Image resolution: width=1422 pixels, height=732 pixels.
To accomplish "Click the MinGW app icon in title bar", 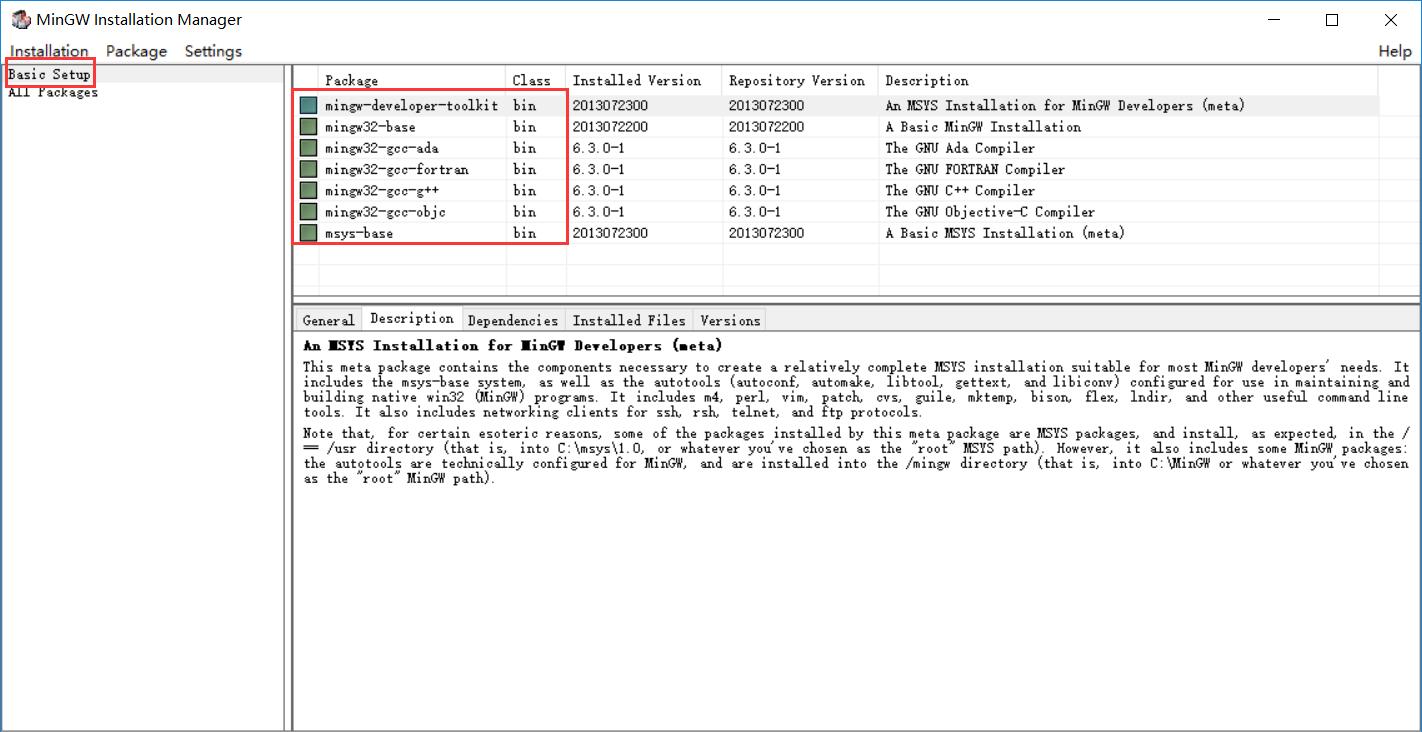I will pos(19,19).
